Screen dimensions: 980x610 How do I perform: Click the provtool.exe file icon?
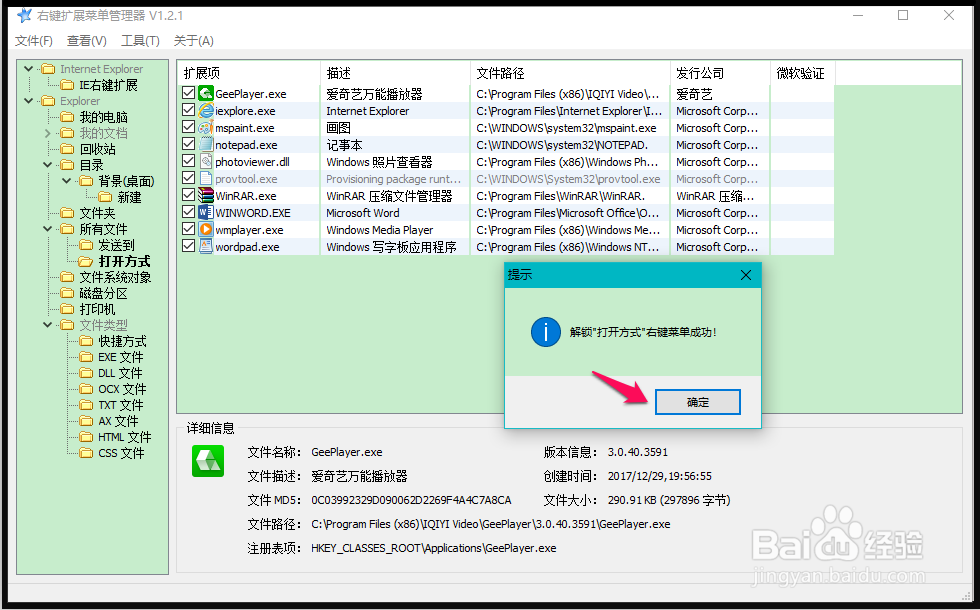[x=206, y=179]
